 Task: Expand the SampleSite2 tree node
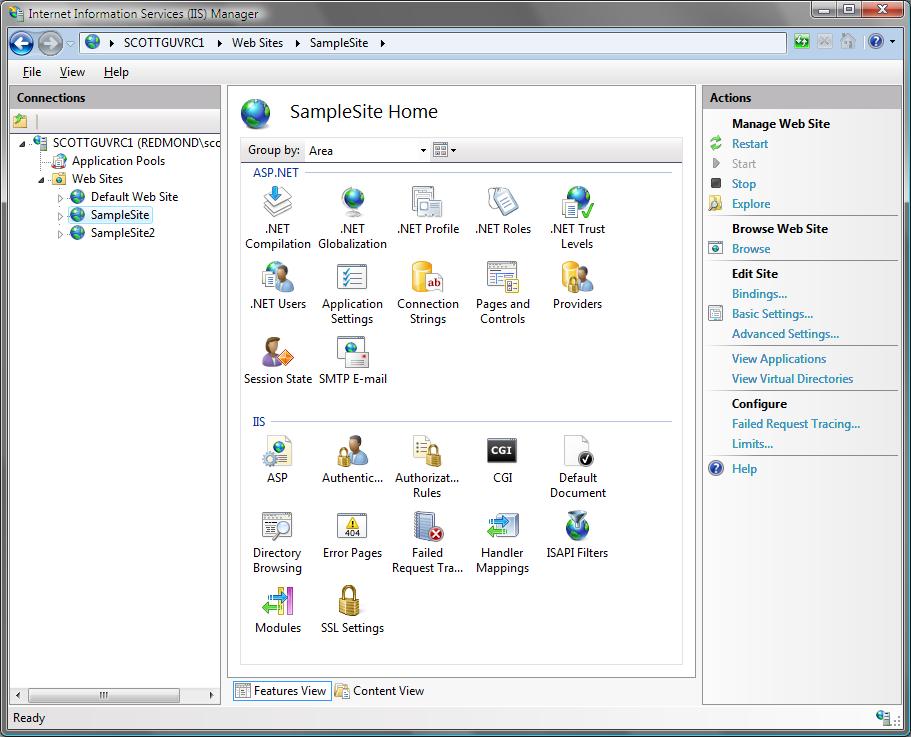tap(60, 234)
